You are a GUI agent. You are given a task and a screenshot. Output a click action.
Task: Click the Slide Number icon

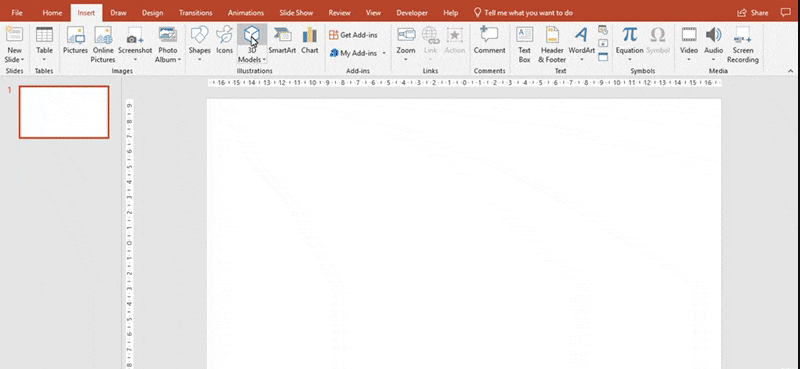(x=603, y=43)
